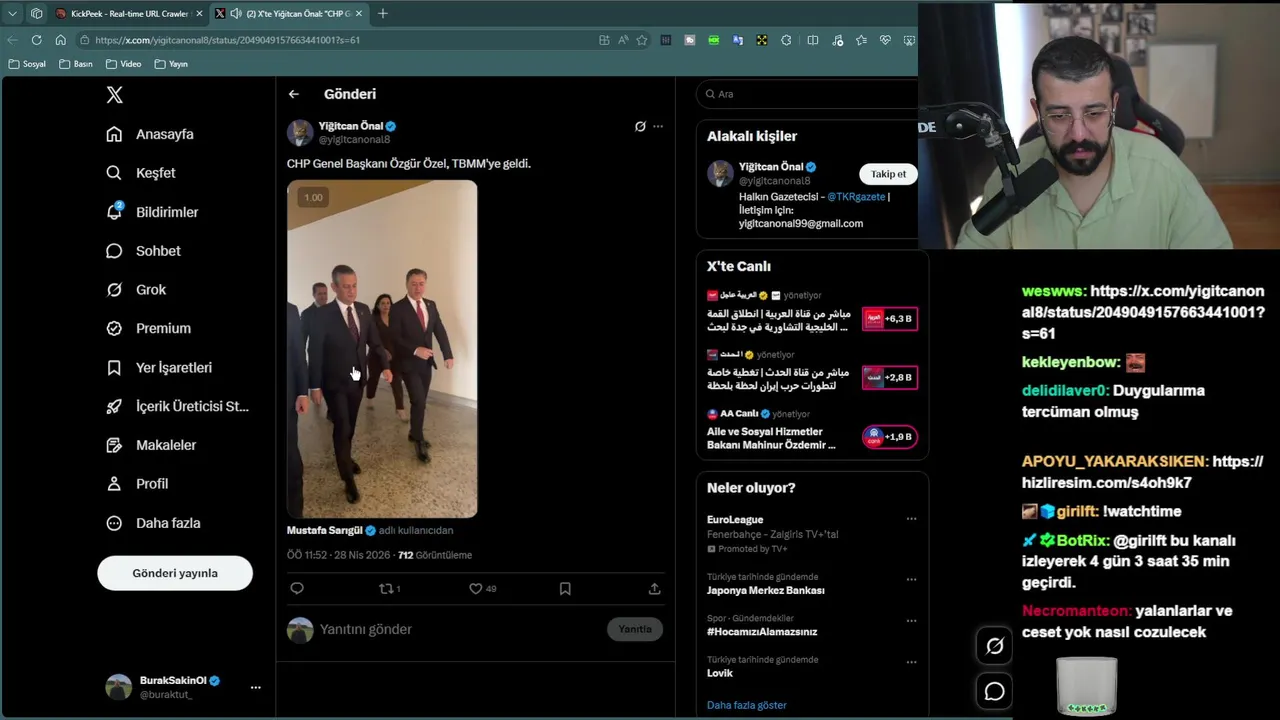Open Premium in the sidebar
The image size is (1280, 720).
coord(148,328)
